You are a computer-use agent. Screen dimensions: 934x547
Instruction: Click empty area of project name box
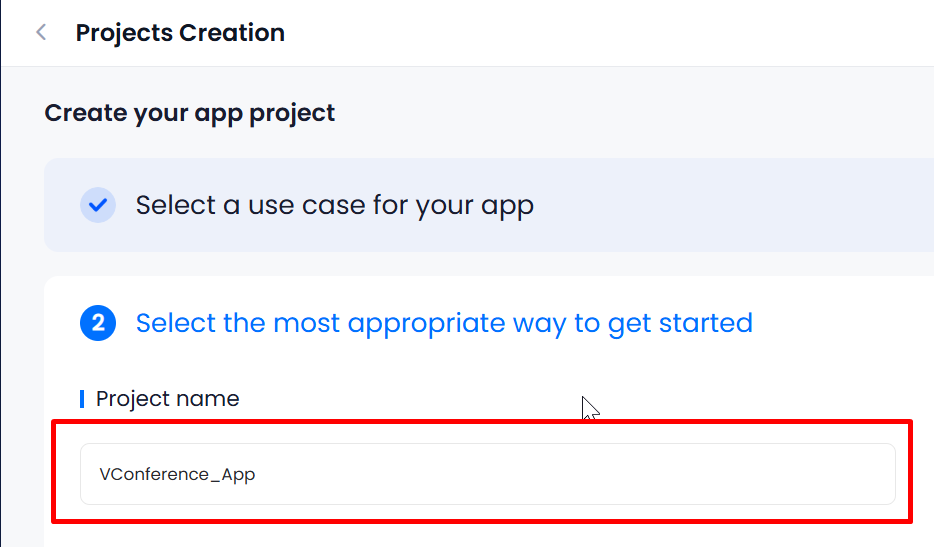point(572,474)
